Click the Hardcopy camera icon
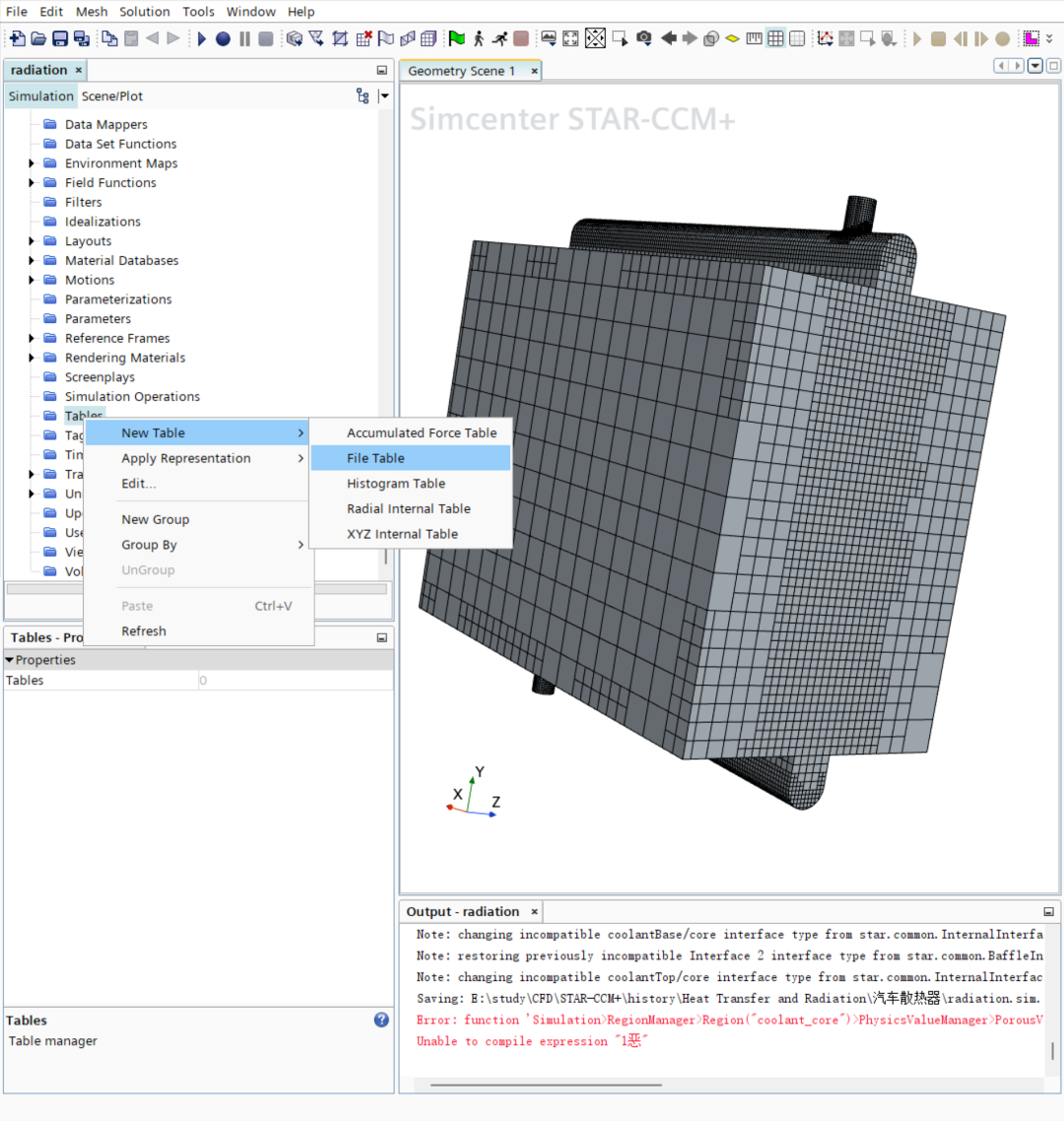 (x=644, y=38)
